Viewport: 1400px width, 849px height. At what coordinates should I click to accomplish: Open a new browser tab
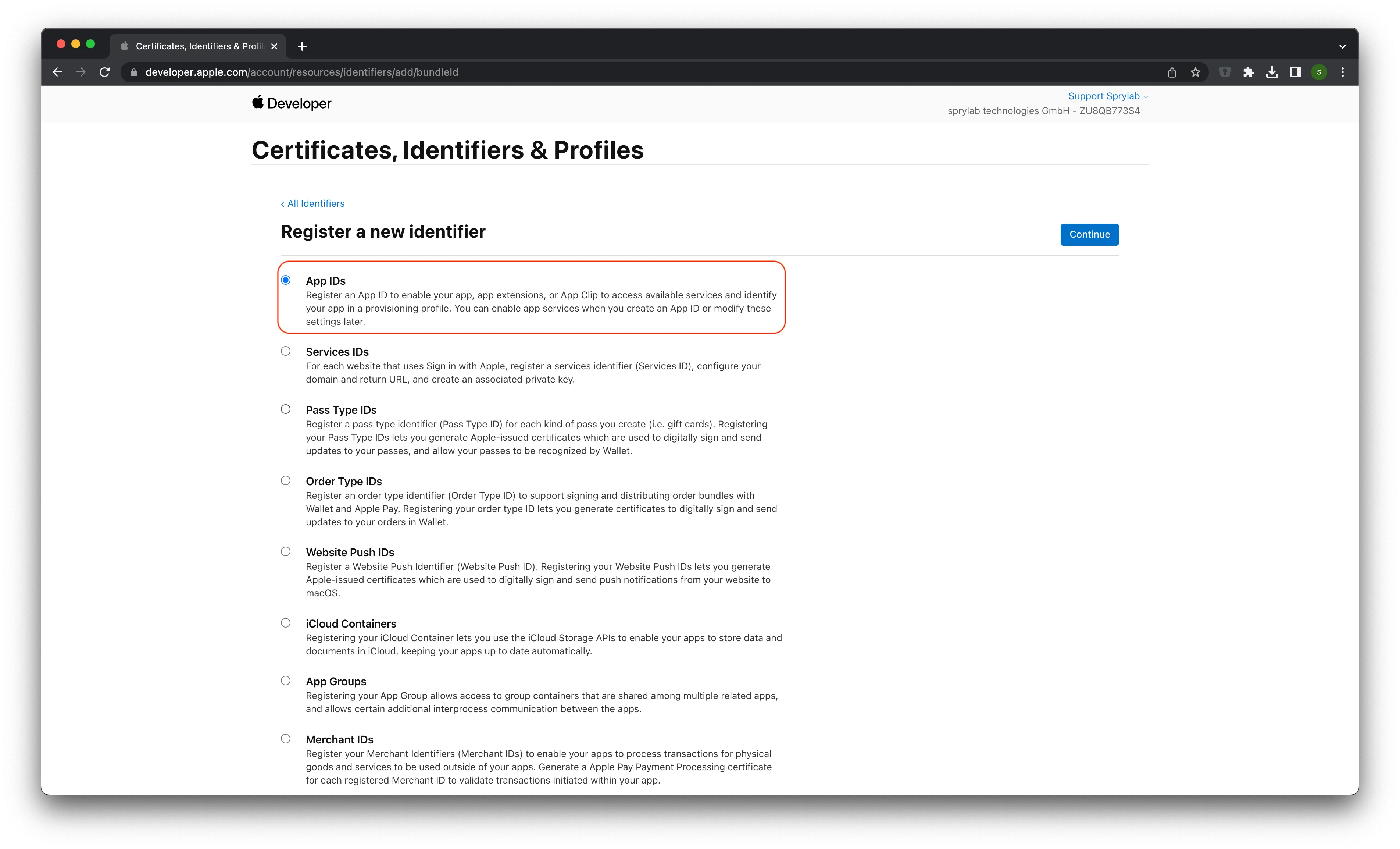(x=302, y=46)
